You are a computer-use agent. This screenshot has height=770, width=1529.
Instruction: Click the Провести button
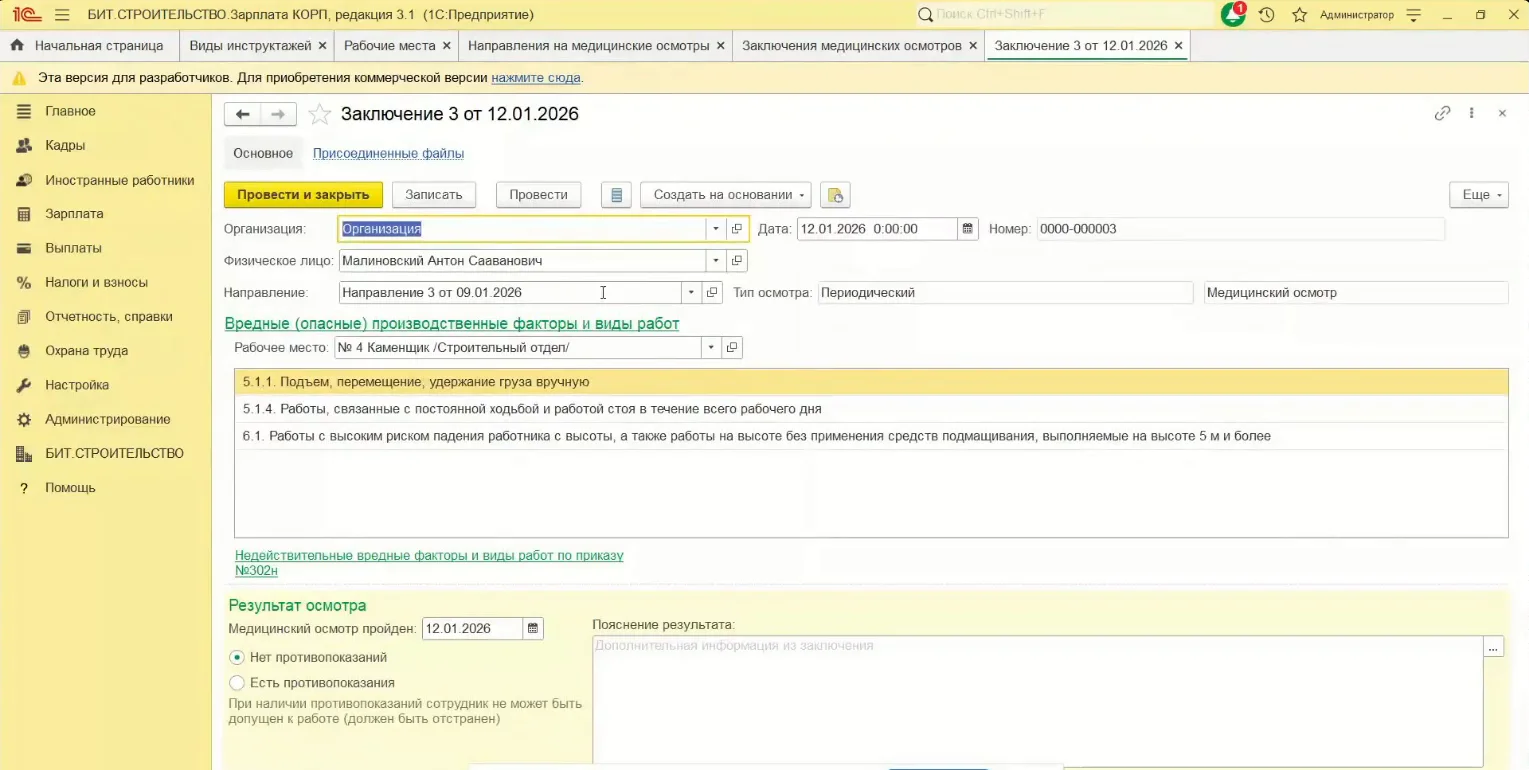(538, 195)
